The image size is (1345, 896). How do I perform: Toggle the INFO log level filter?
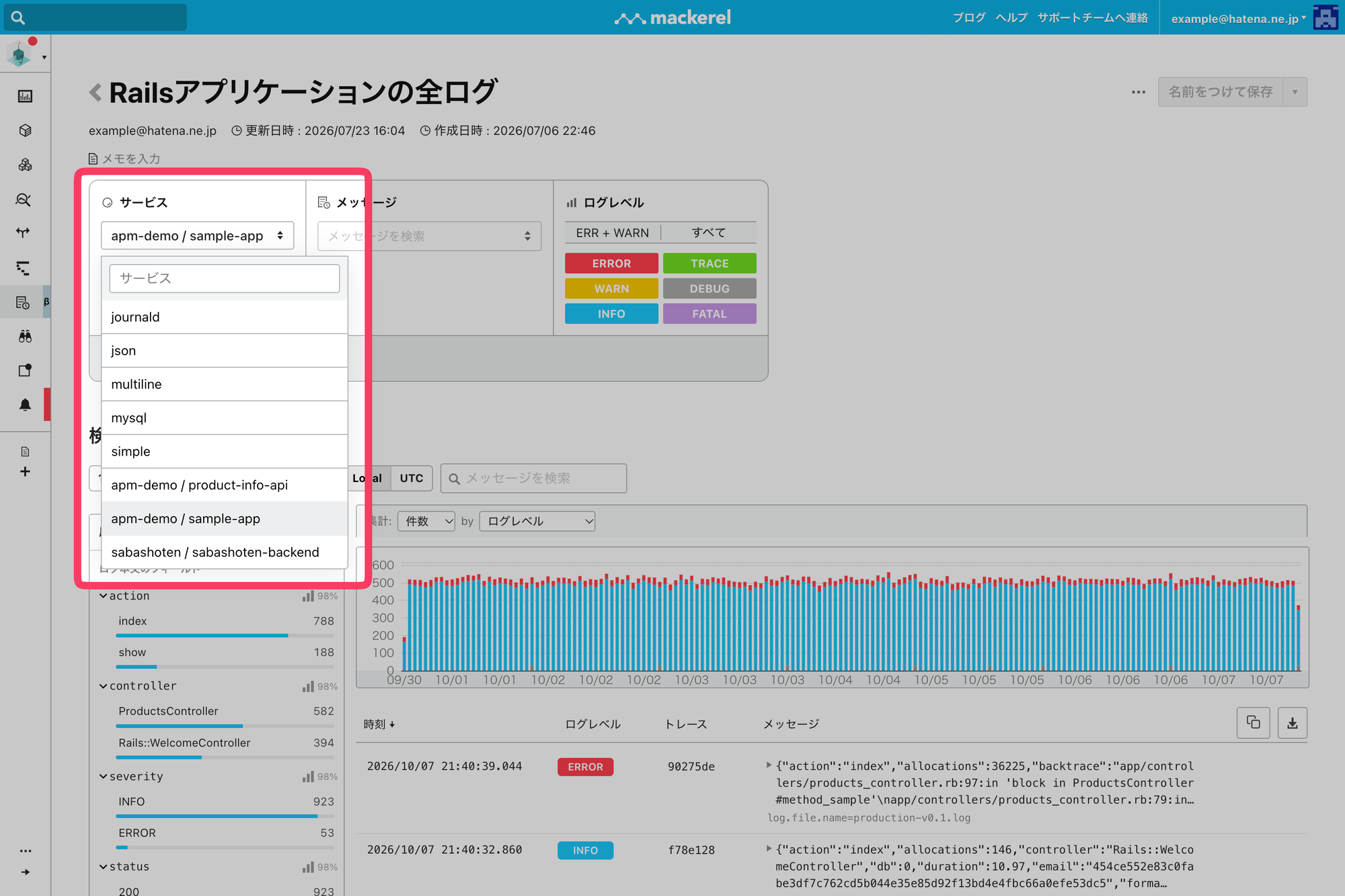pos(611,314)
